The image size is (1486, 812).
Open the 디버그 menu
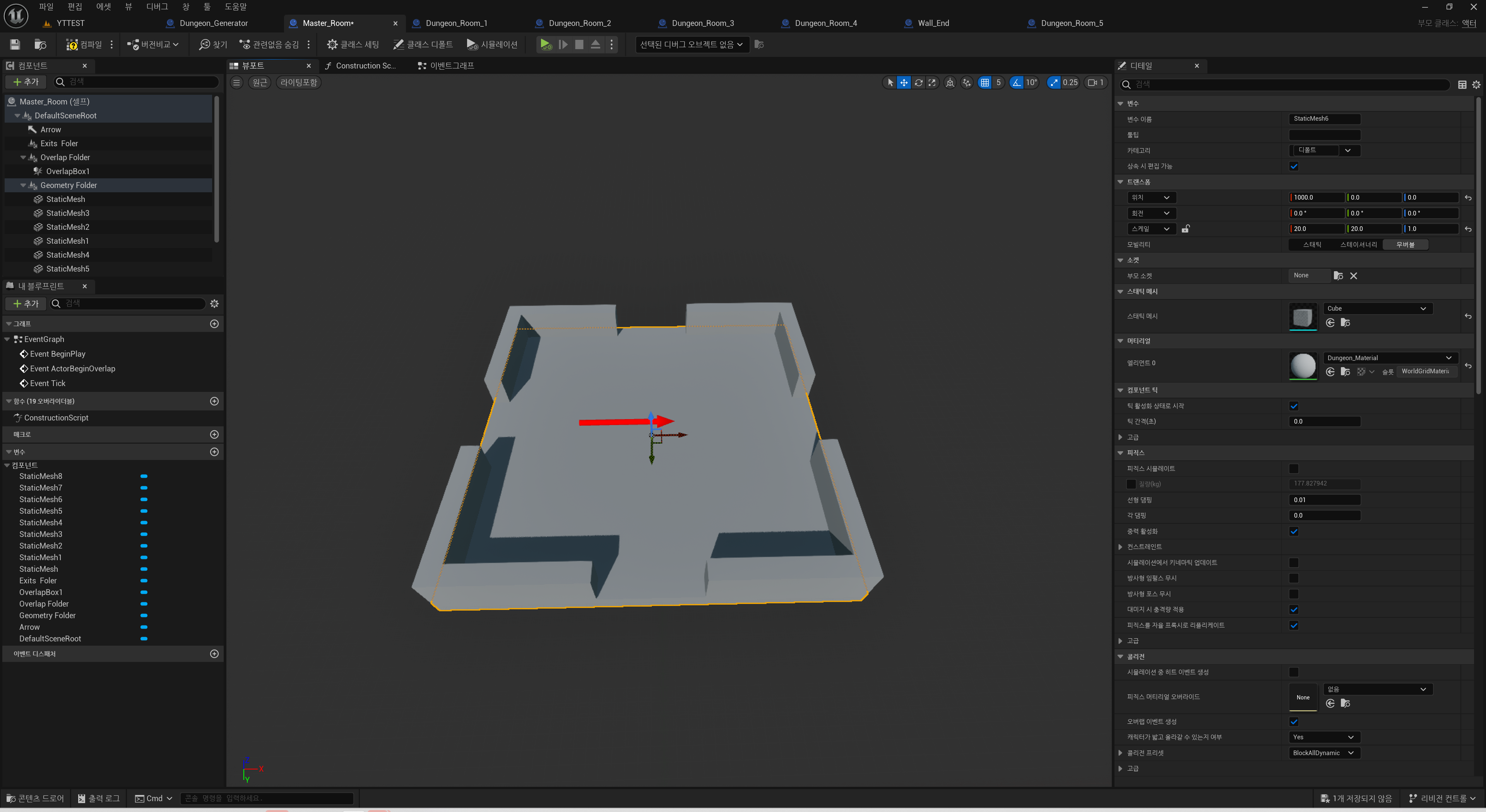[157, 6]
